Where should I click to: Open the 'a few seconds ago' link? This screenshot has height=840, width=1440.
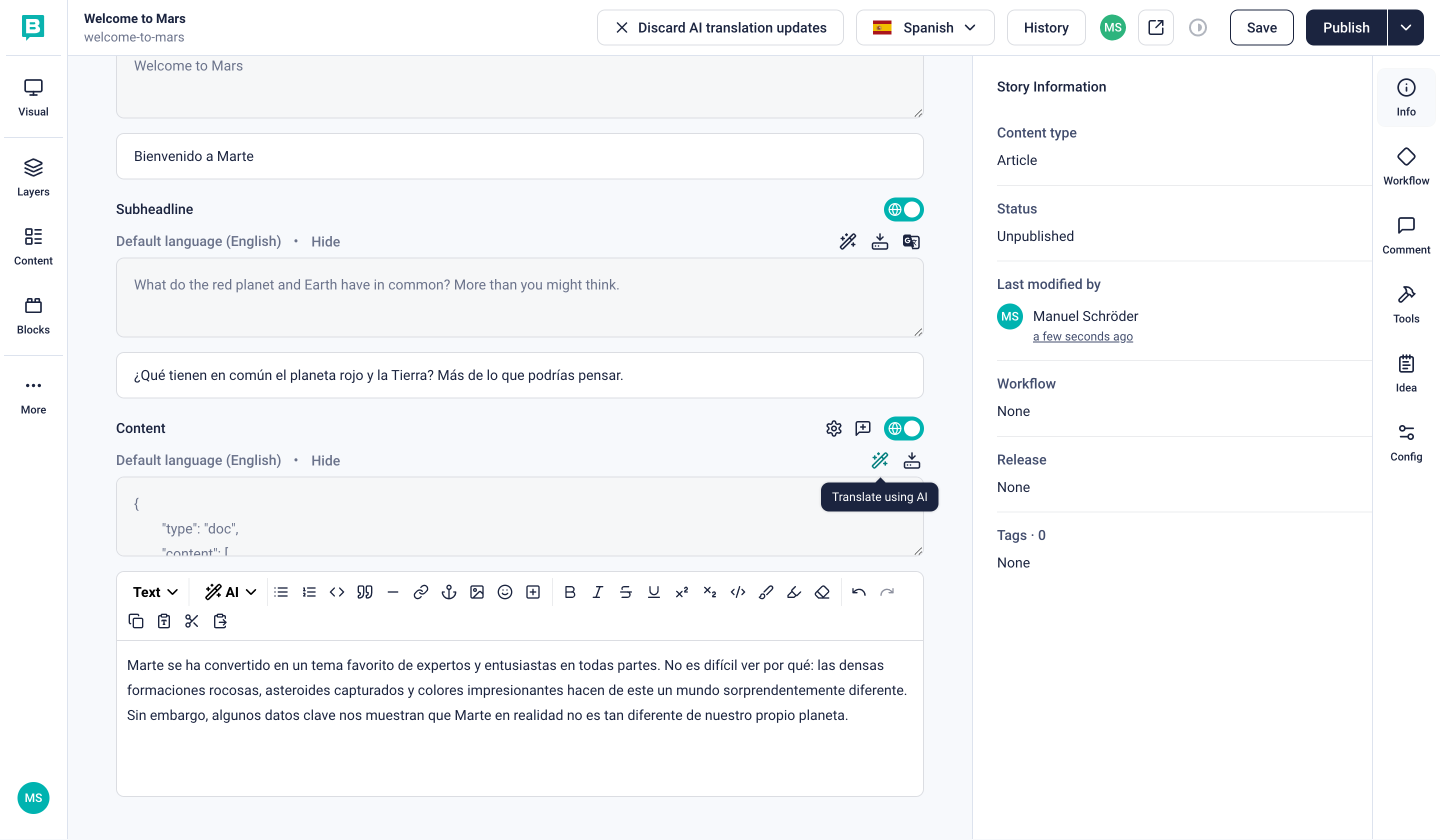1082,336
